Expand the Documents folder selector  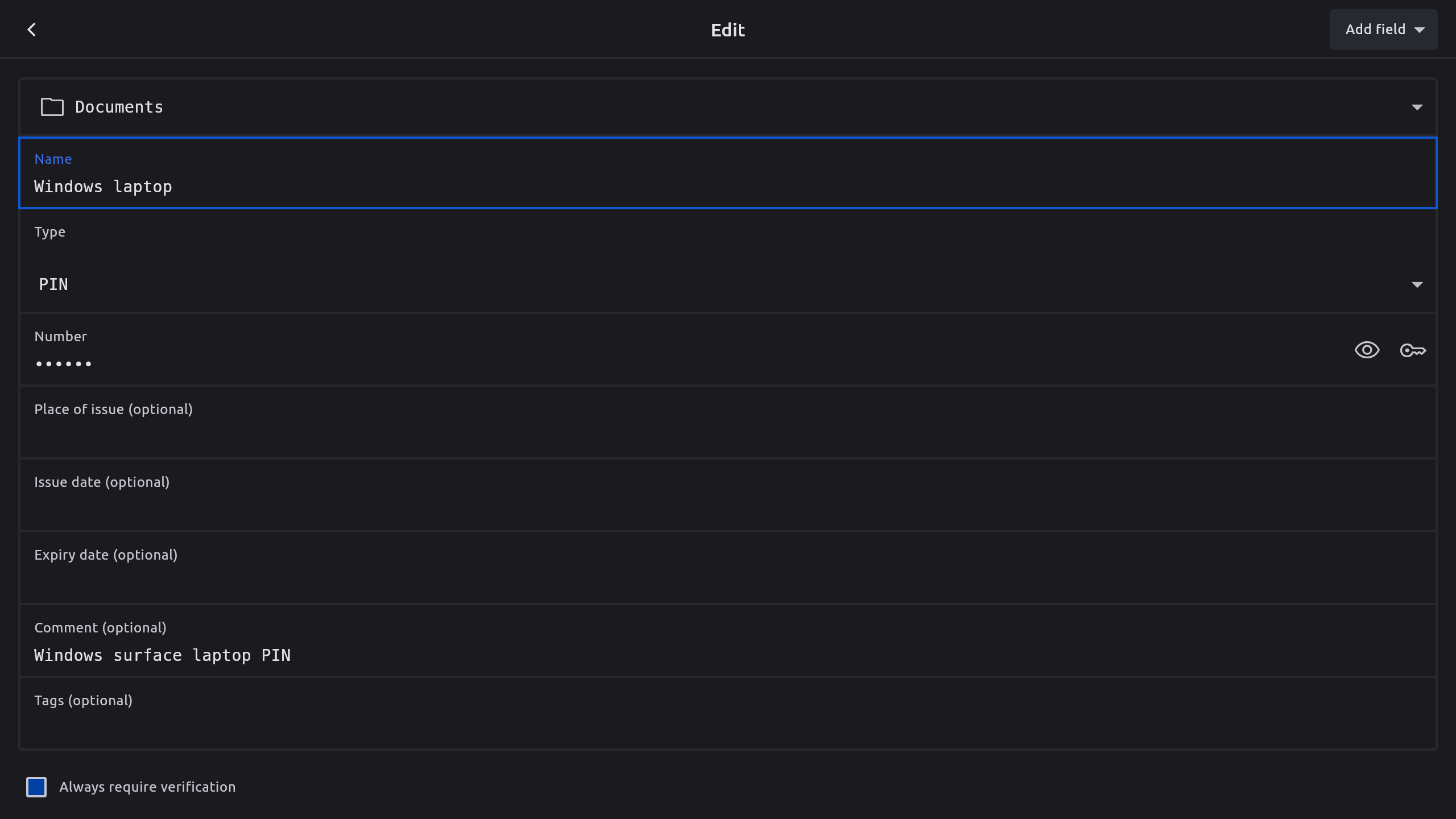(x=728, y=107)
